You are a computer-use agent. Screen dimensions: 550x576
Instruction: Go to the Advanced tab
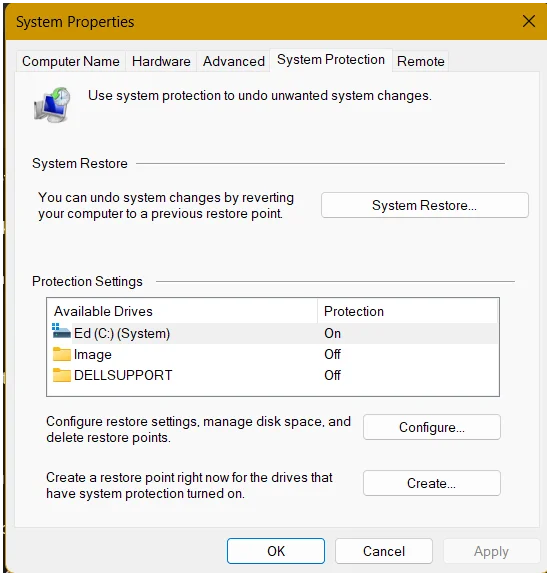point(234,61)
